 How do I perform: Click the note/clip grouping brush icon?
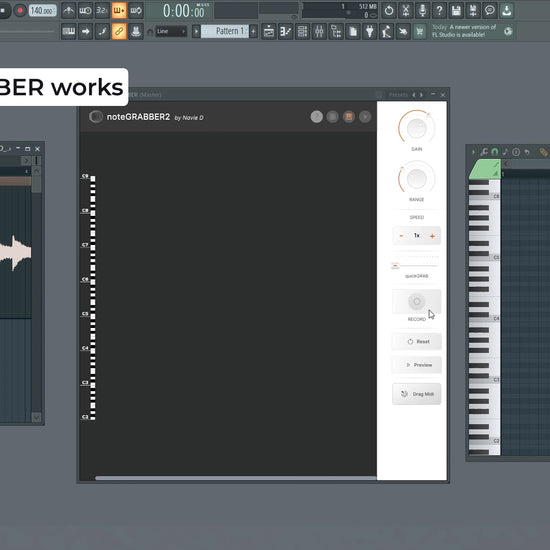(102, 32)
